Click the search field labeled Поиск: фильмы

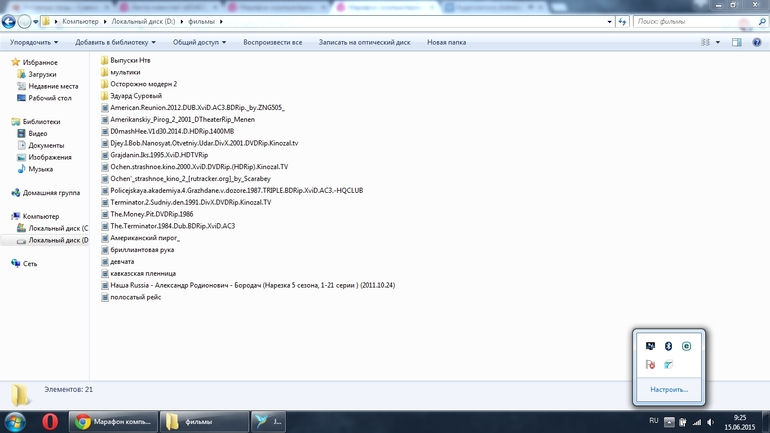tap(695, 22)
